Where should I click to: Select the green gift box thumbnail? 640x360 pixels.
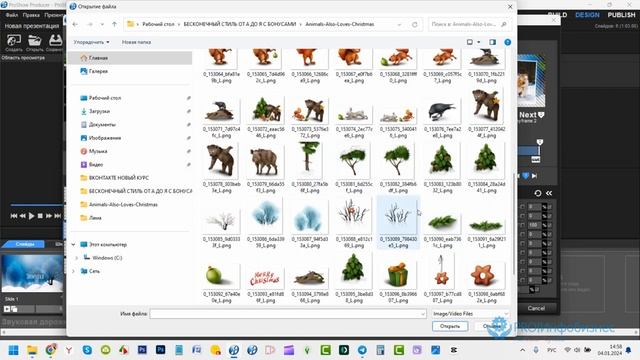pos(398,276)
